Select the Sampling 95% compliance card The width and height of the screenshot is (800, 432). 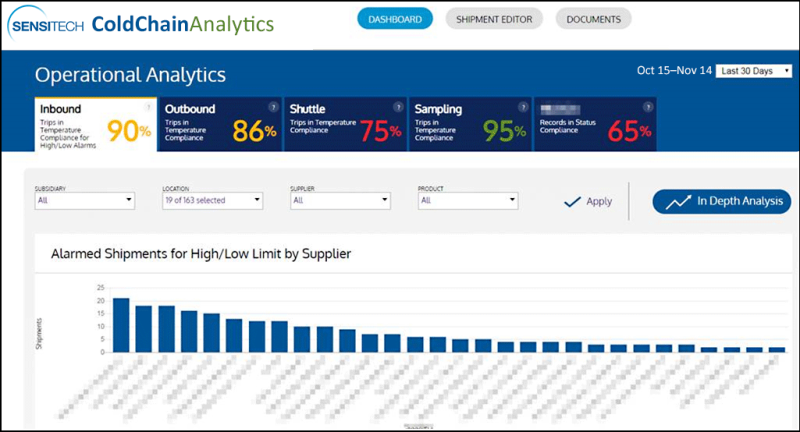point(470,124)
